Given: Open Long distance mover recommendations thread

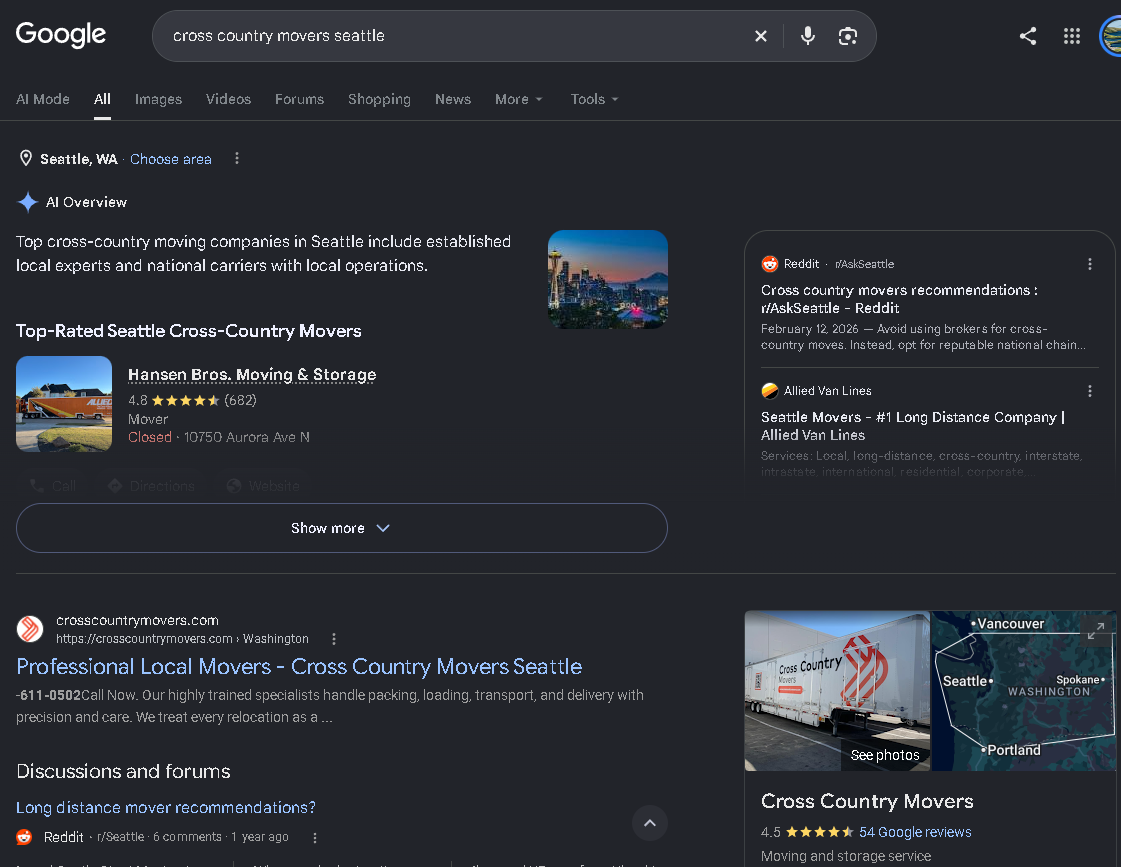Looking at the screenshot, I should [x=166, y=808].
